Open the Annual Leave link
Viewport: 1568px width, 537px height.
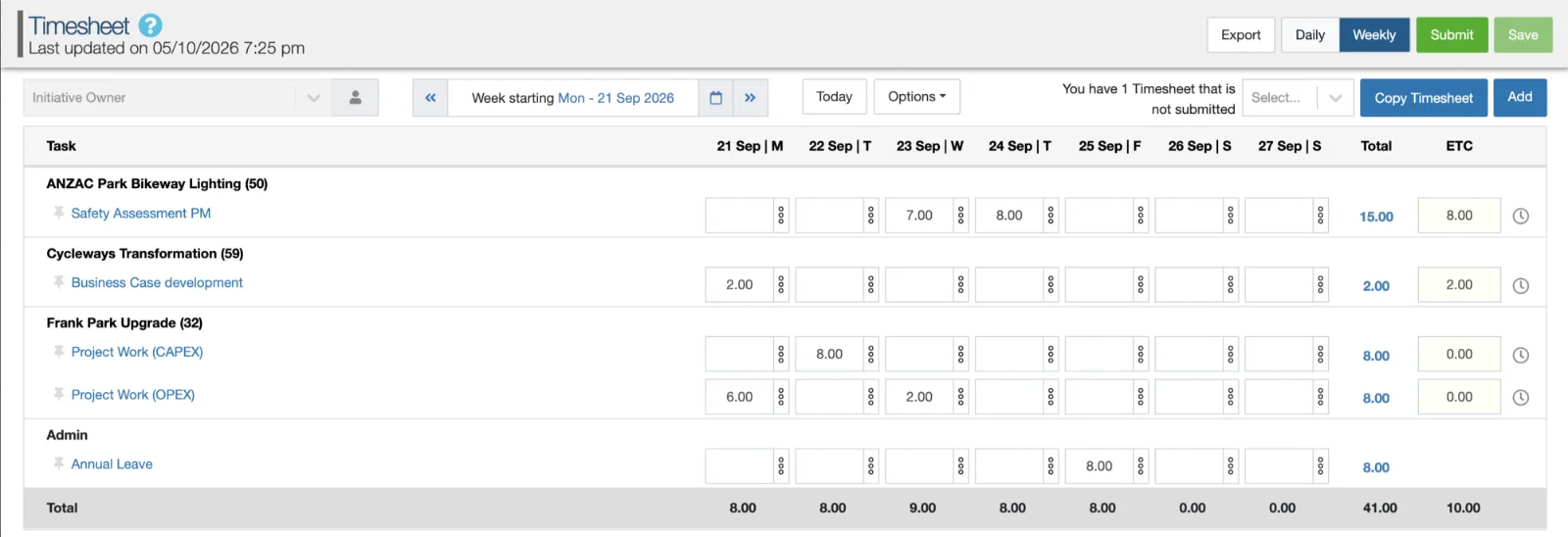click(x=112, y=464)
